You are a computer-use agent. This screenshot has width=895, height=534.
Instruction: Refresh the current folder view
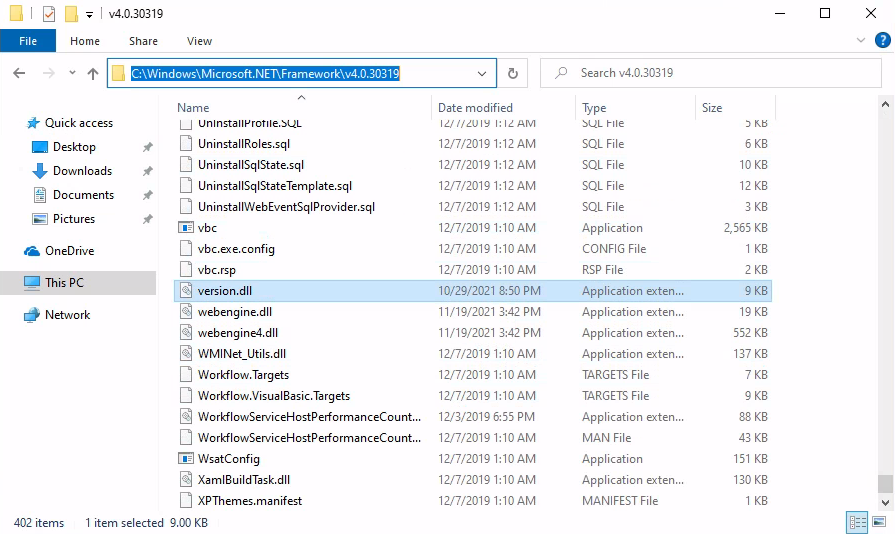[x=513, y=73]
